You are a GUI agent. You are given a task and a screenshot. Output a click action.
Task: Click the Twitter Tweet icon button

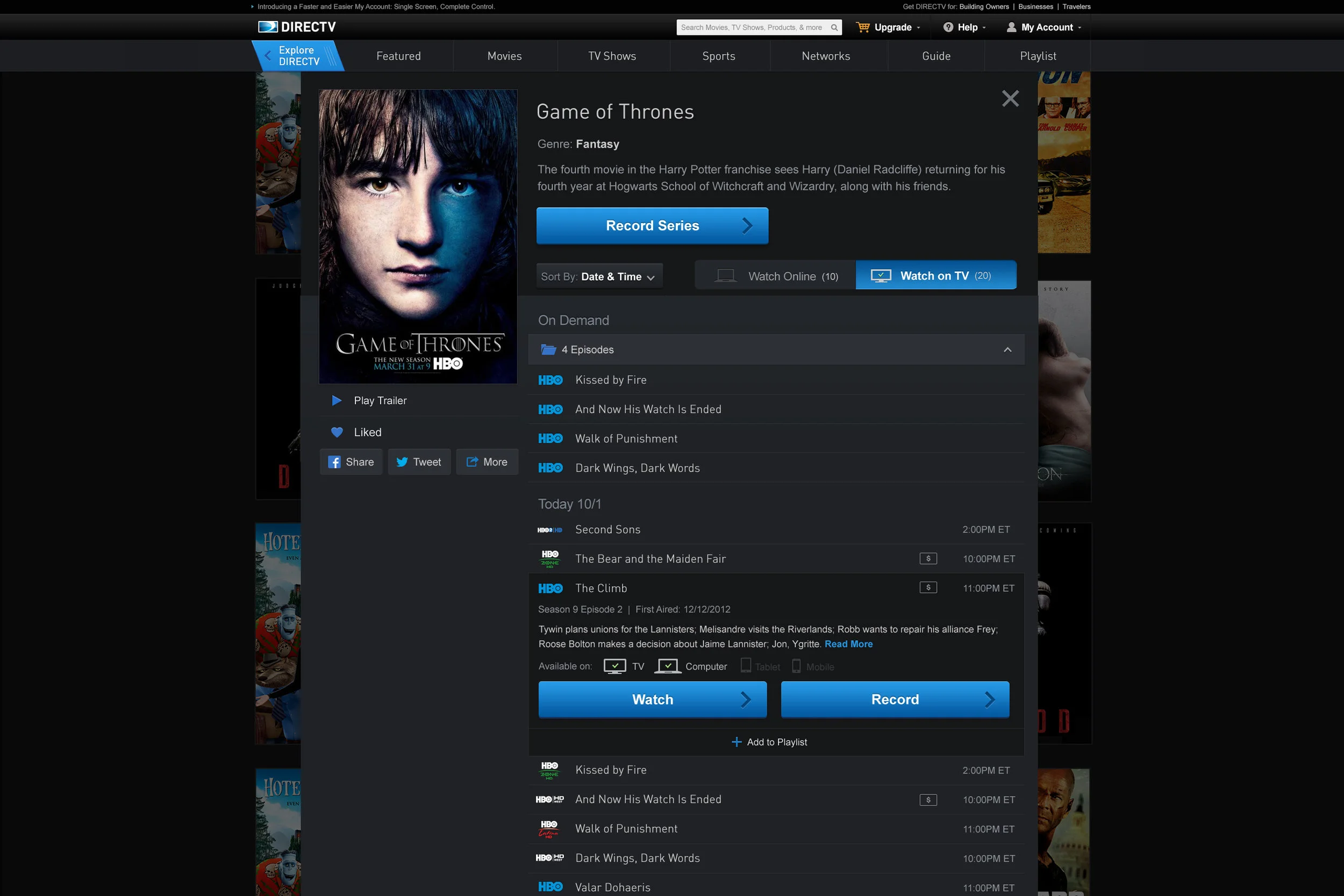[402, 462]
